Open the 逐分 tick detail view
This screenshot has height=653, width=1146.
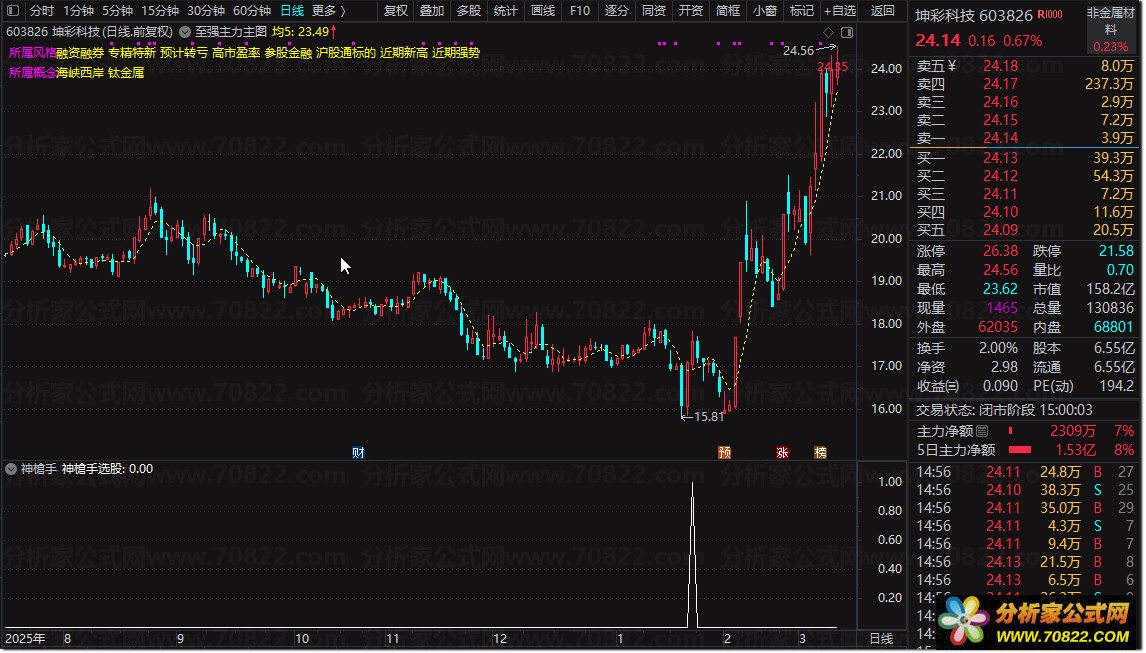pos(616,10)
